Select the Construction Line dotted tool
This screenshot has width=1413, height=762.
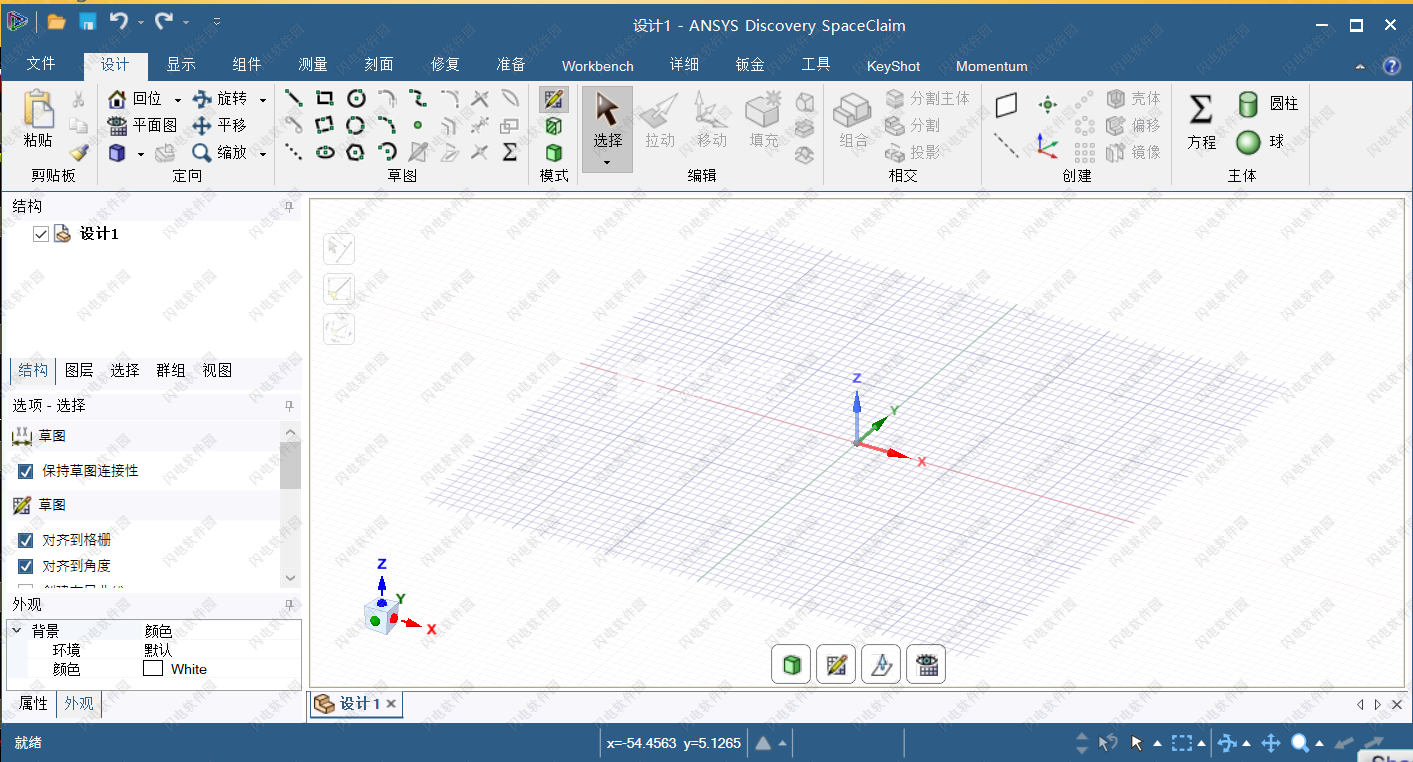pyautogui.click(x=294, y=152)
